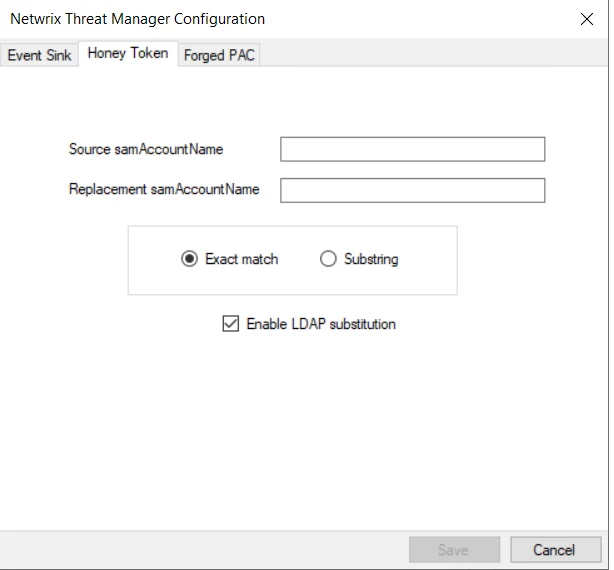Click the Cancel button
Screen dimensions: 614x570
click(x=555, y=550)
